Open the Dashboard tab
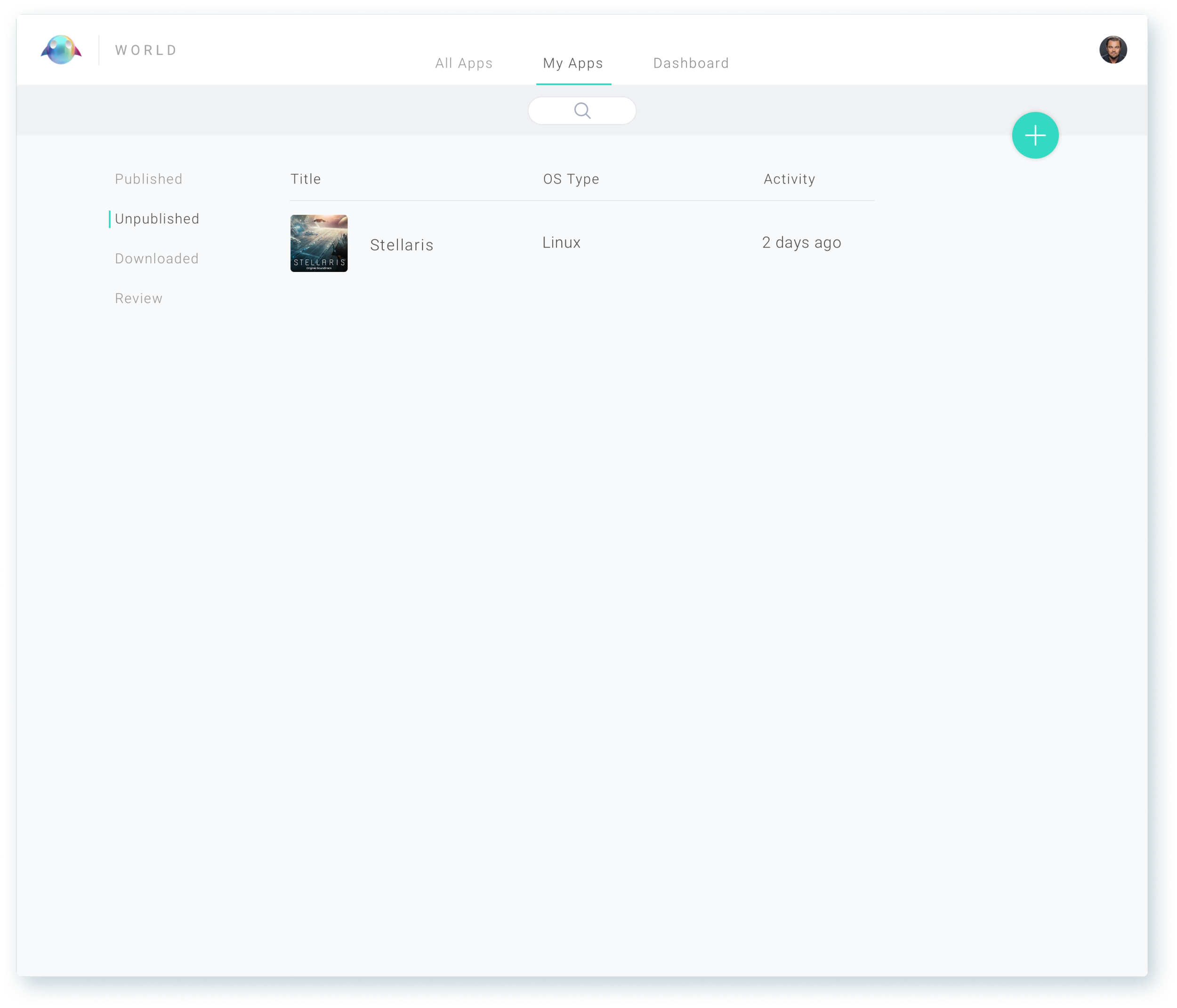Image resolution: width=1177 pixels, height=1008 pixels. tap(691, 63)
